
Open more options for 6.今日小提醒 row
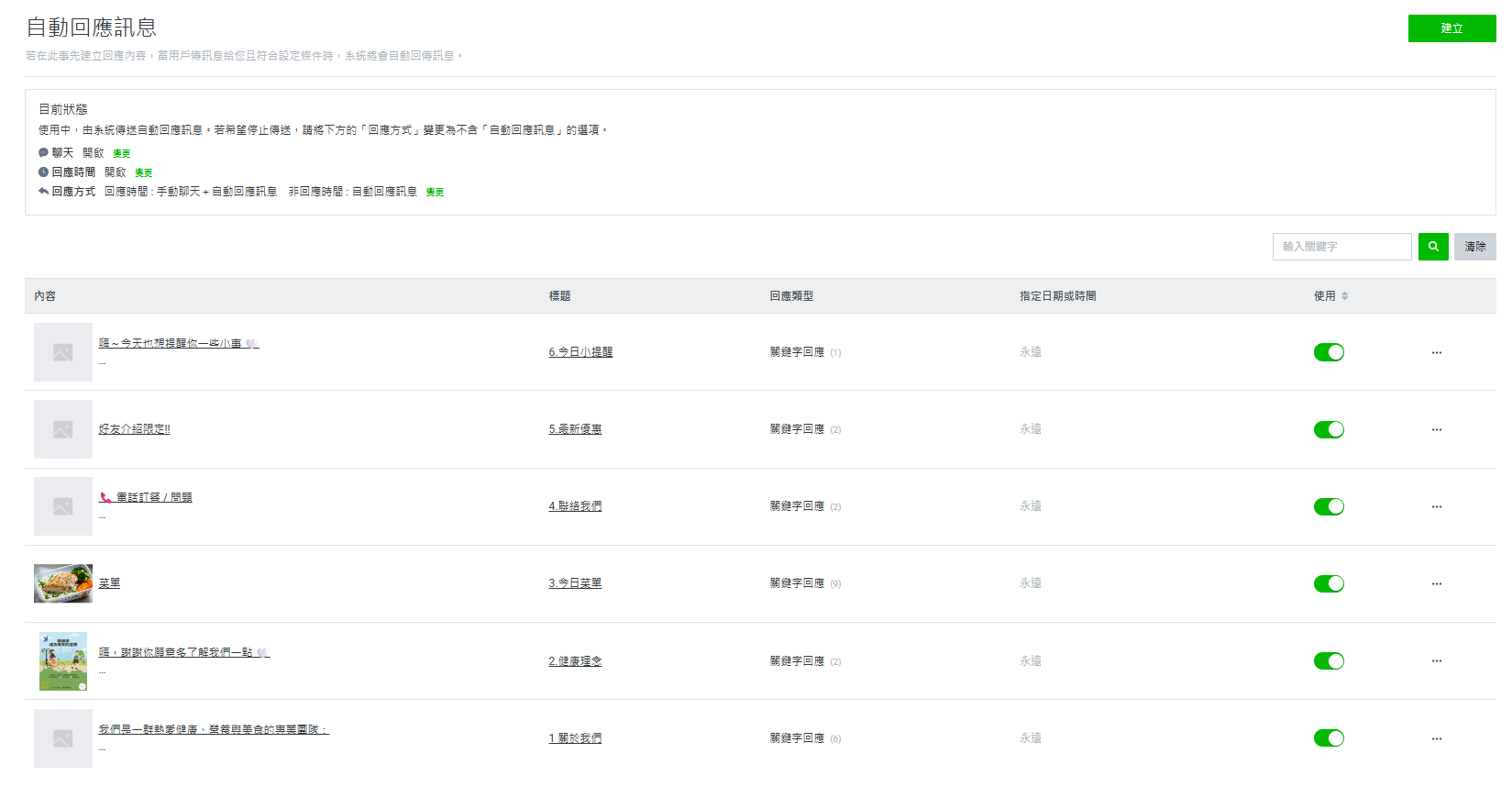click(x=1436, y=353)
